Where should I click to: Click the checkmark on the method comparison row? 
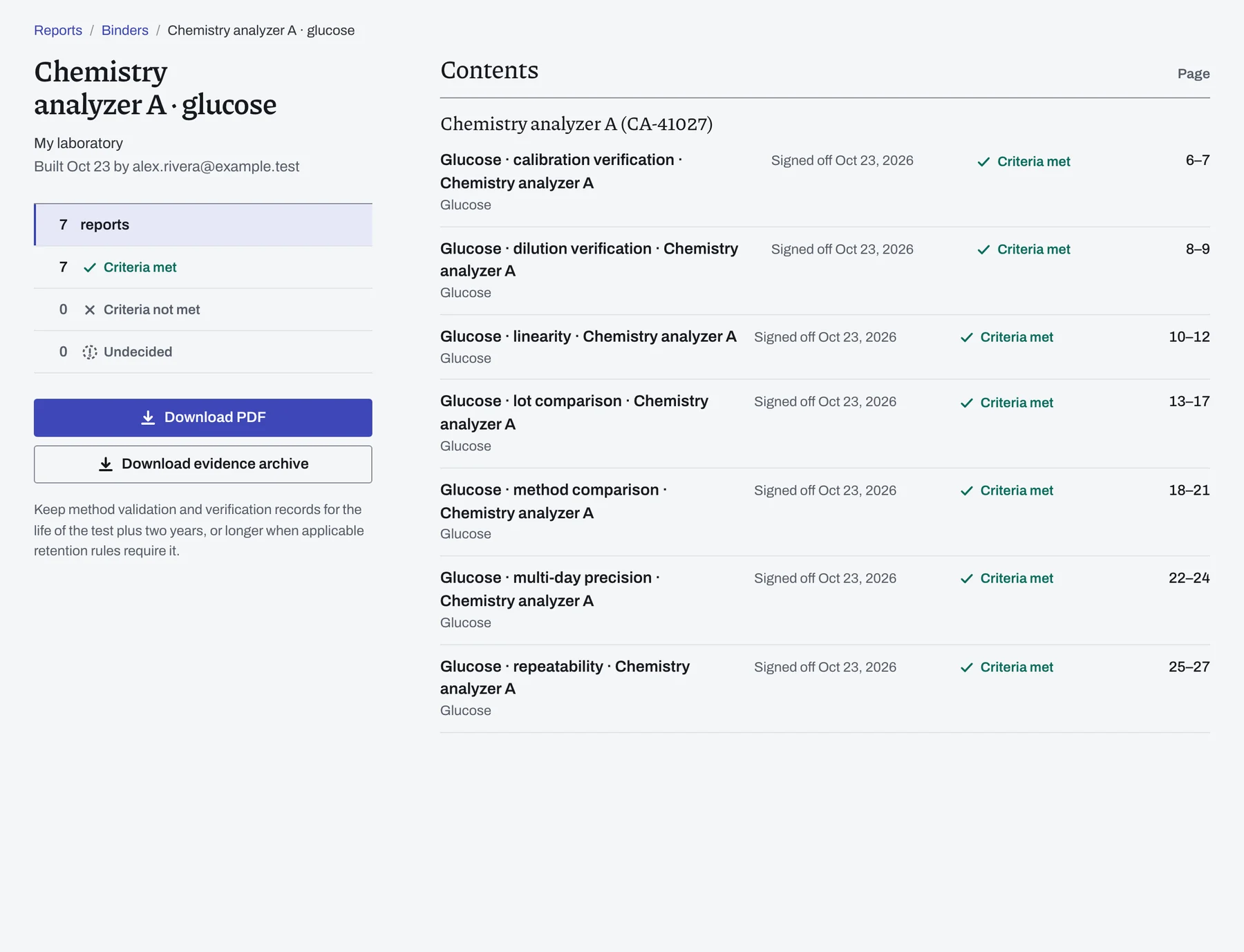coord(966,491)
